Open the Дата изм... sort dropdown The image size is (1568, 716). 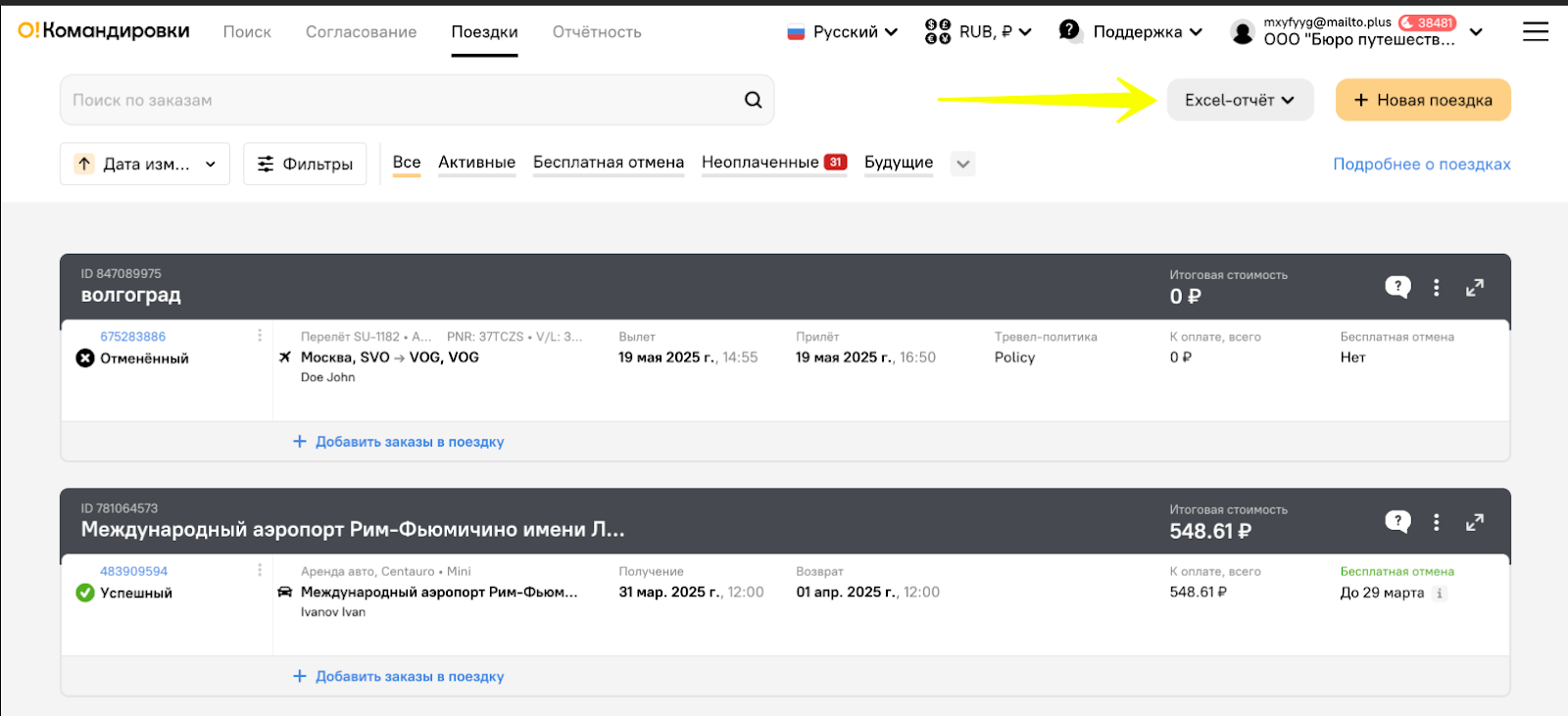pyautogui.click(x=145, y=164)
